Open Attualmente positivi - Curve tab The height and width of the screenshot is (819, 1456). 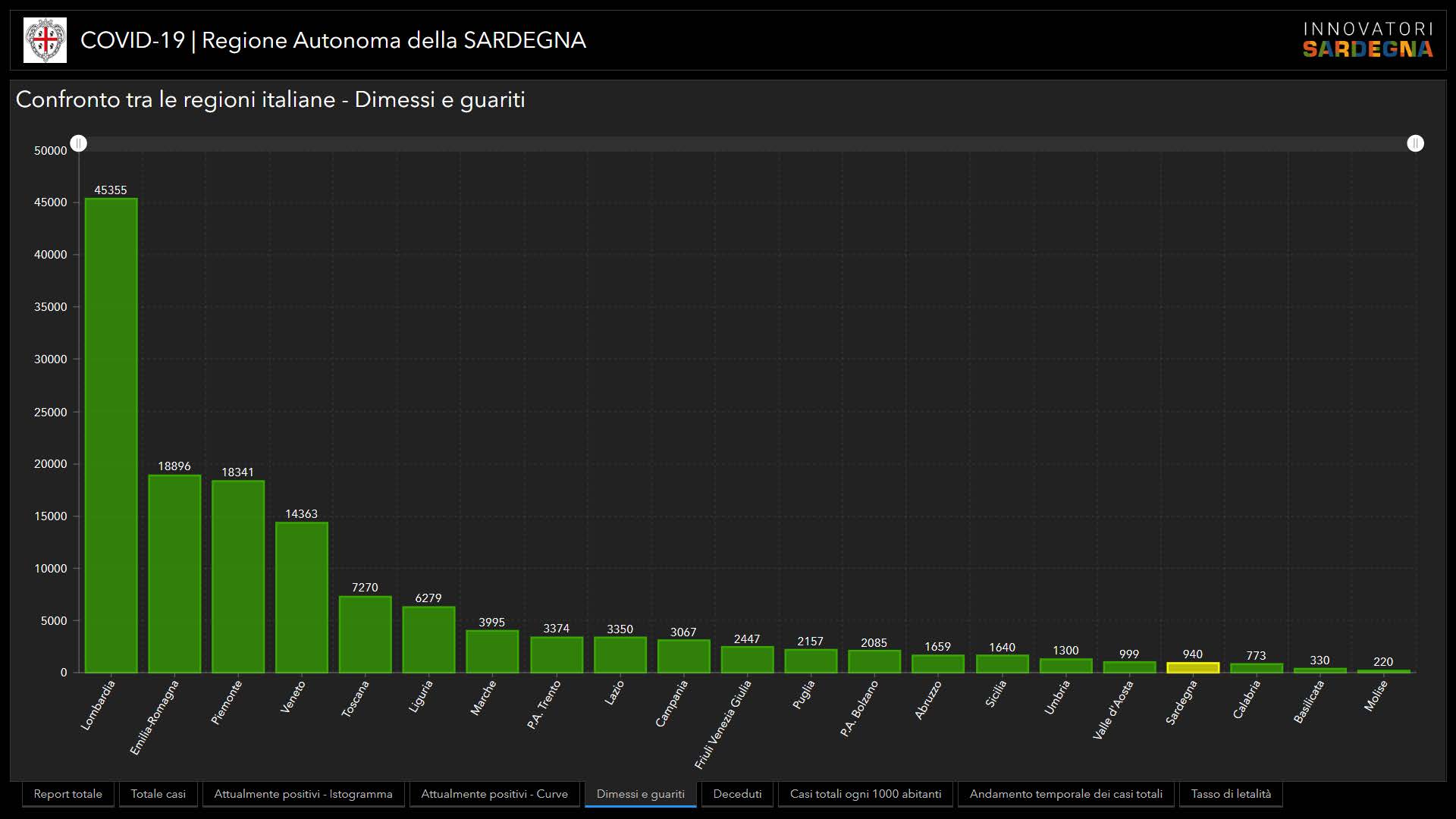(x=494, y=794)
